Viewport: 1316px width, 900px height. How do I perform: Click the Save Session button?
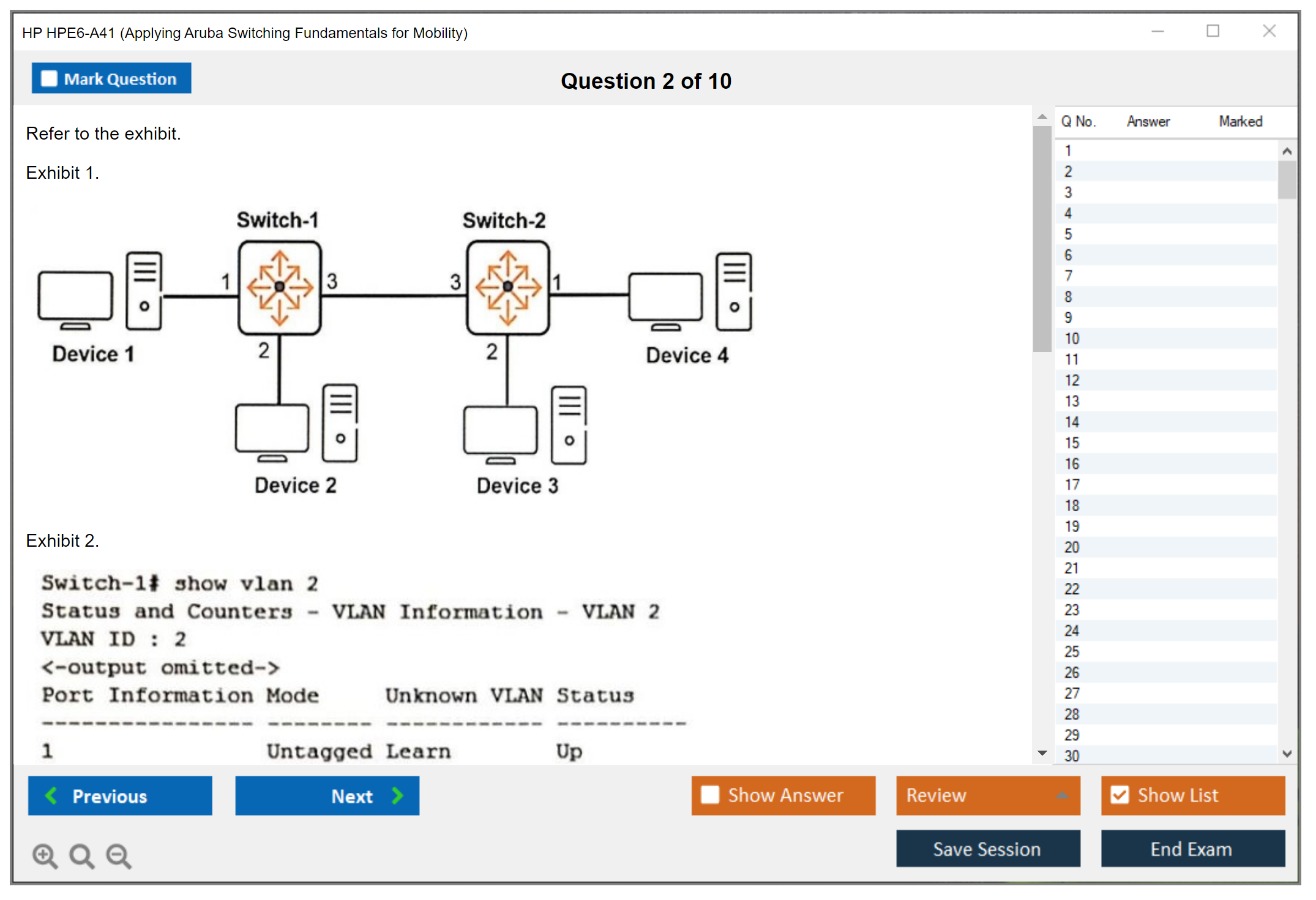click(x=987, y=849)
